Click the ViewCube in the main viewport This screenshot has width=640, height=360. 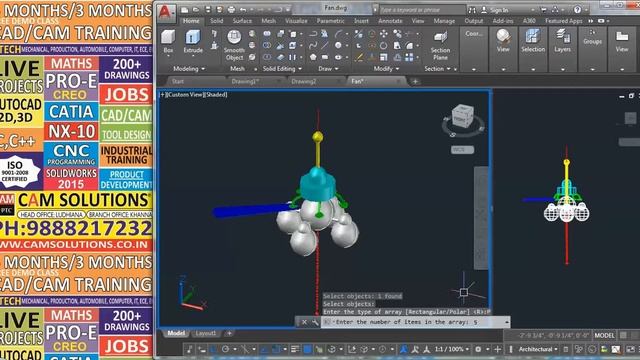click(463, 116)
